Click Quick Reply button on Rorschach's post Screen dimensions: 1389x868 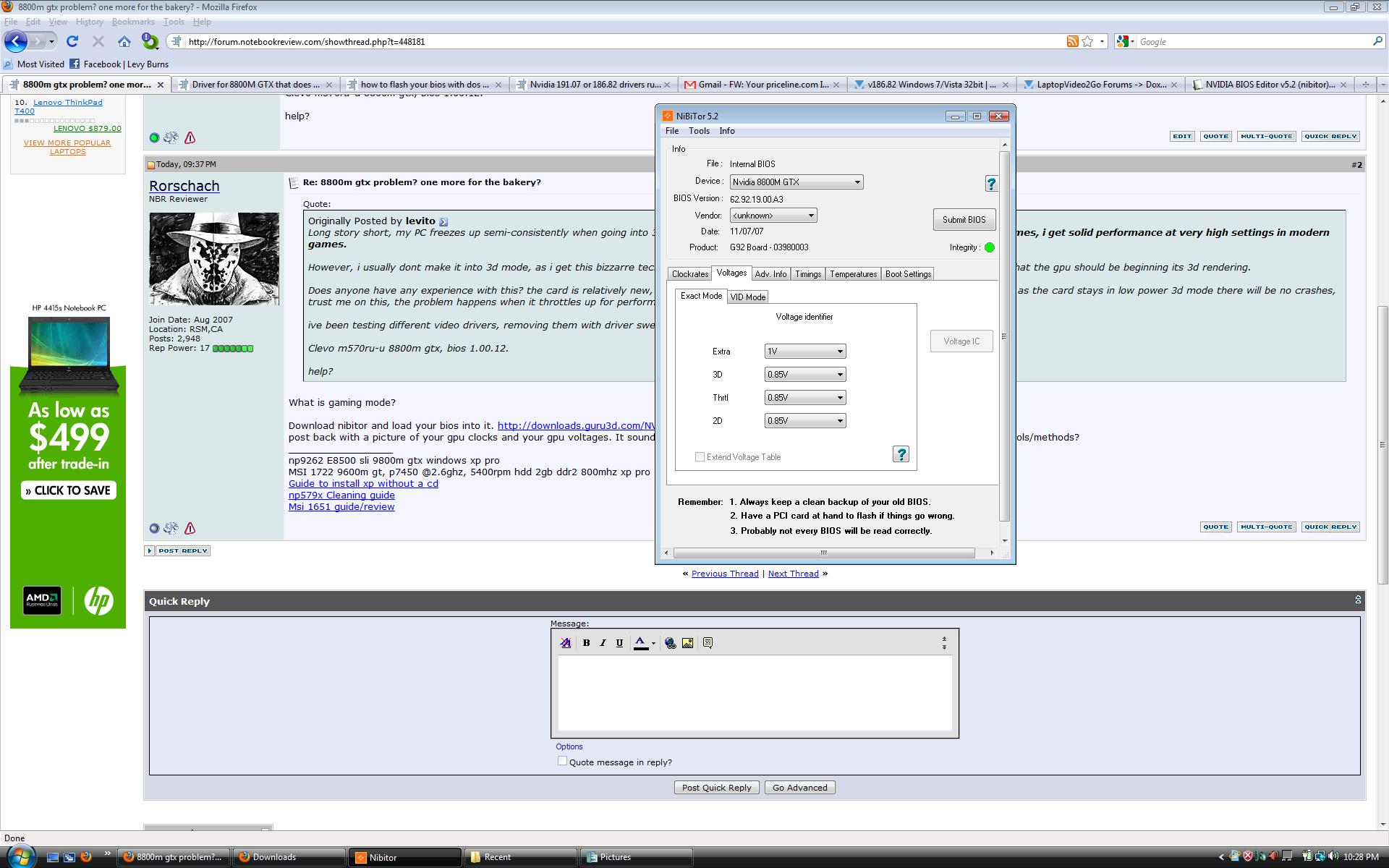[1330, 527]
